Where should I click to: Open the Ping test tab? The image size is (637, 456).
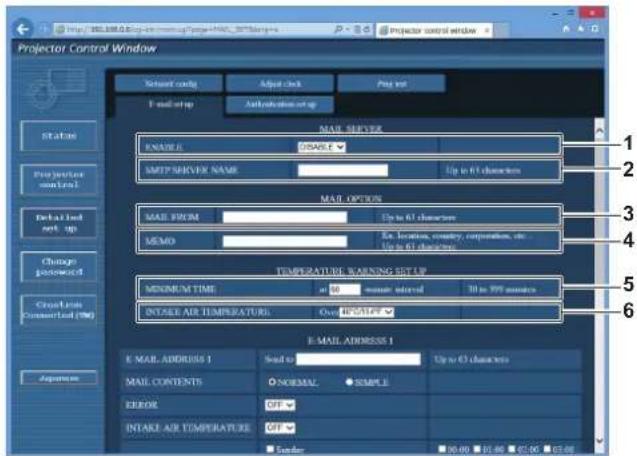pos(391,84)
